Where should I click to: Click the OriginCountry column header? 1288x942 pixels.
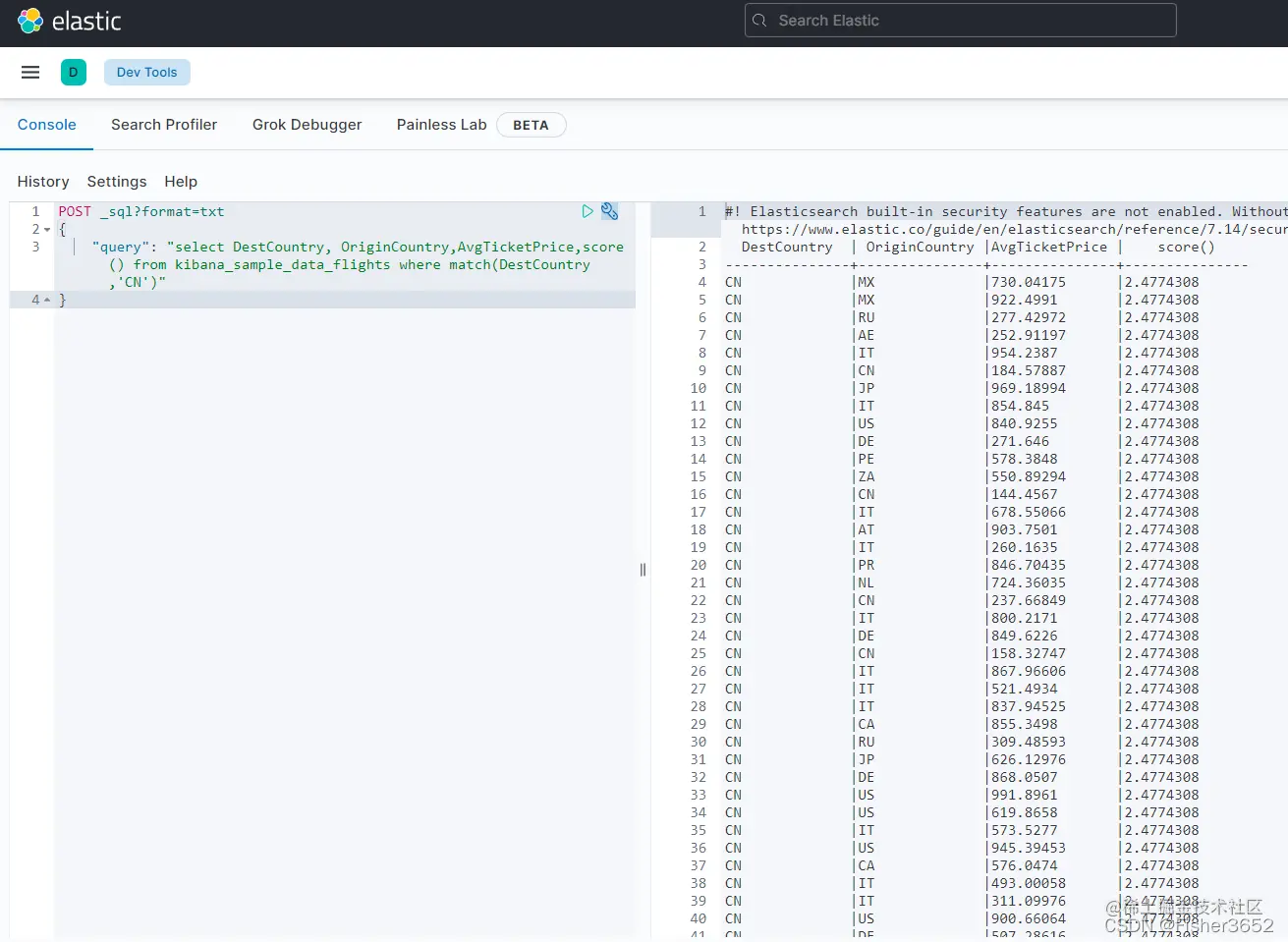click(920, 247)
